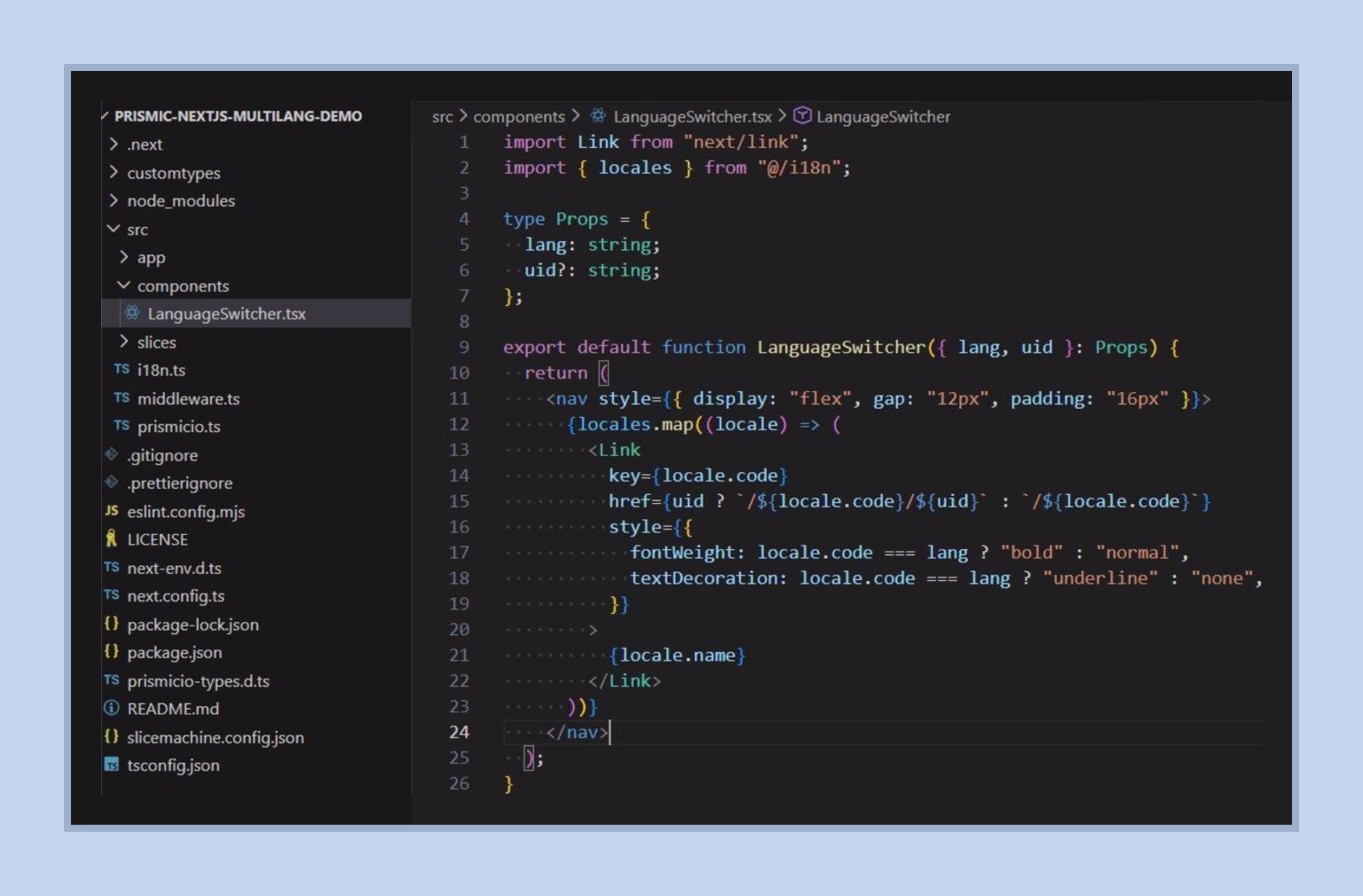Viewport: 1363px width, 896px height.
Task: Click the icon beside .prettierignore
Action: [x=112, y=483]
